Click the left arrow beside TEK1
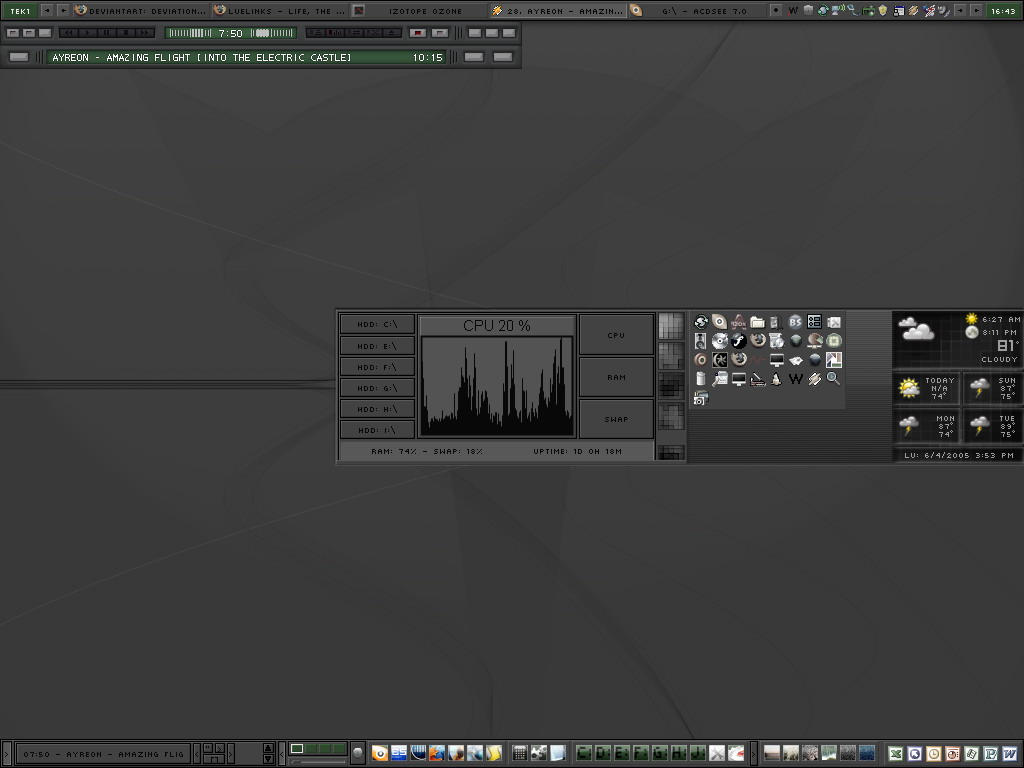Viewport: 1024px width, 768px height. [46, 10]
